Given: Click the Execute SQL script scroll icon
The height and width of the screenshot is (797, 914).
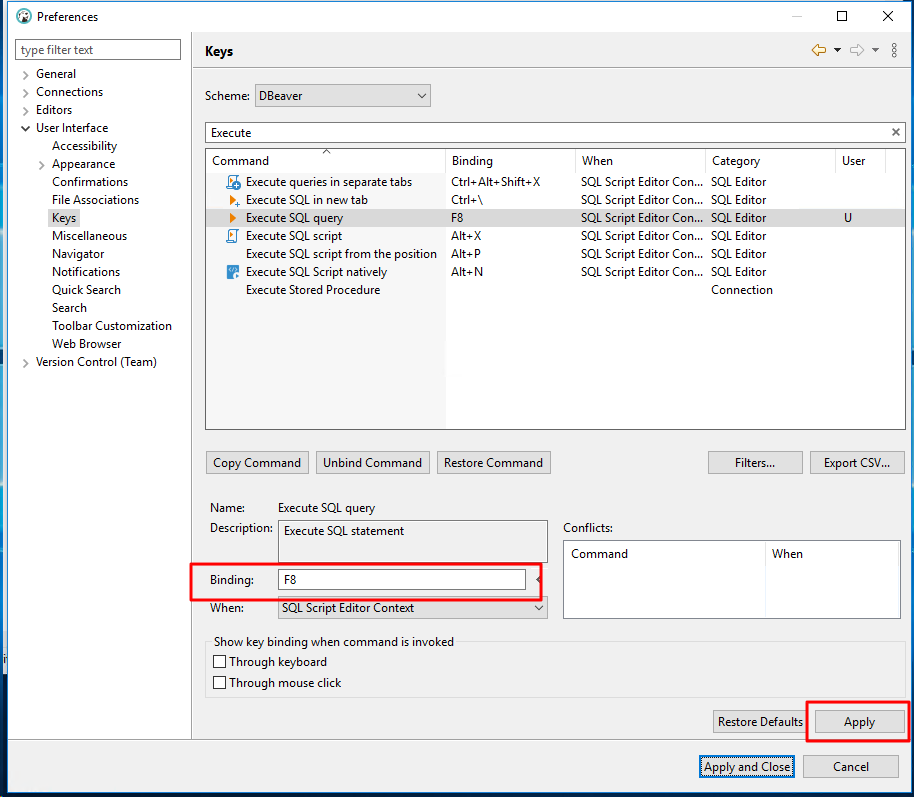Looking at the screenshot, I should click(231, 235).
